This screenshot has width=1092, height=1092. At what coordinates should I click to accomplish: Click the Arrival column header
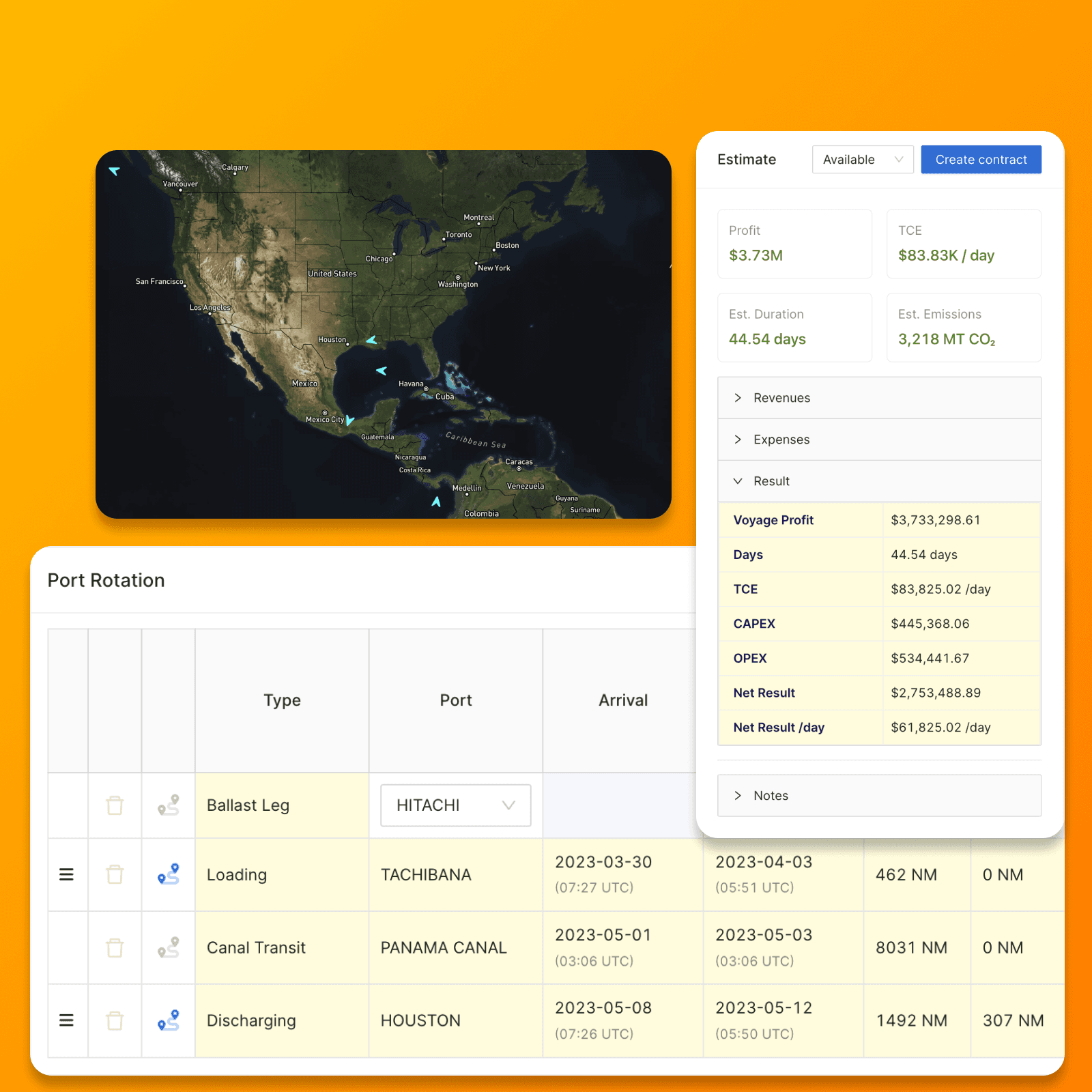(x=623, y=700)
